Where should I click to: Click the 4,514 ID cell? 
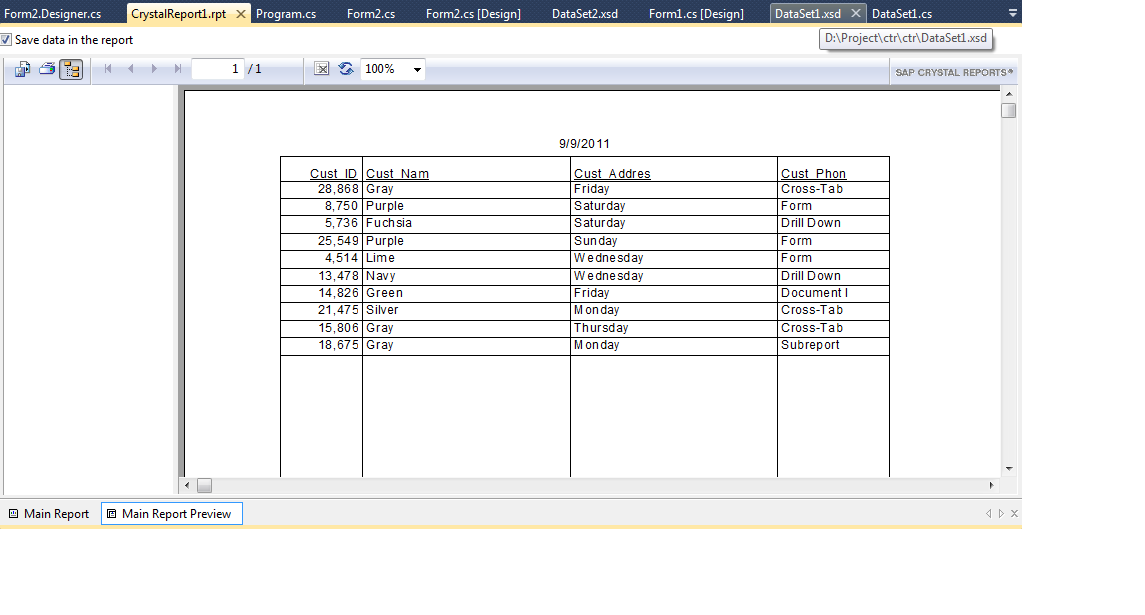342,258
